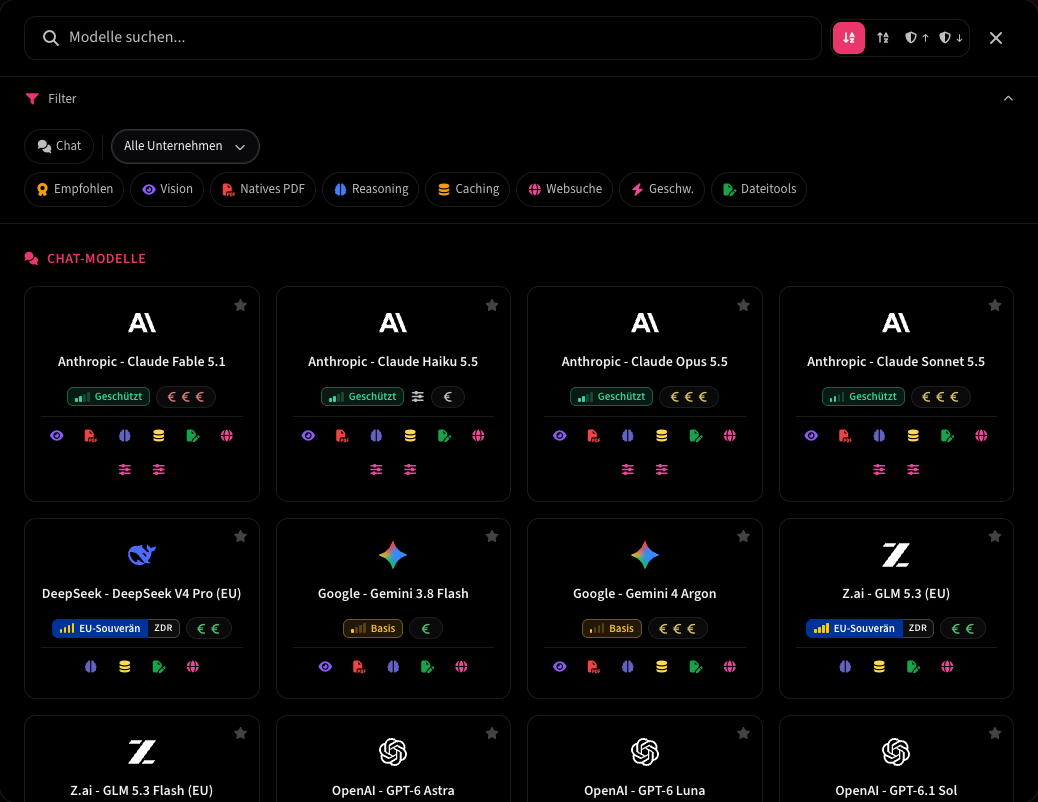Star the GPT-6 Luna model
The height and width of the screenshot is (802, 1038).
743,733
